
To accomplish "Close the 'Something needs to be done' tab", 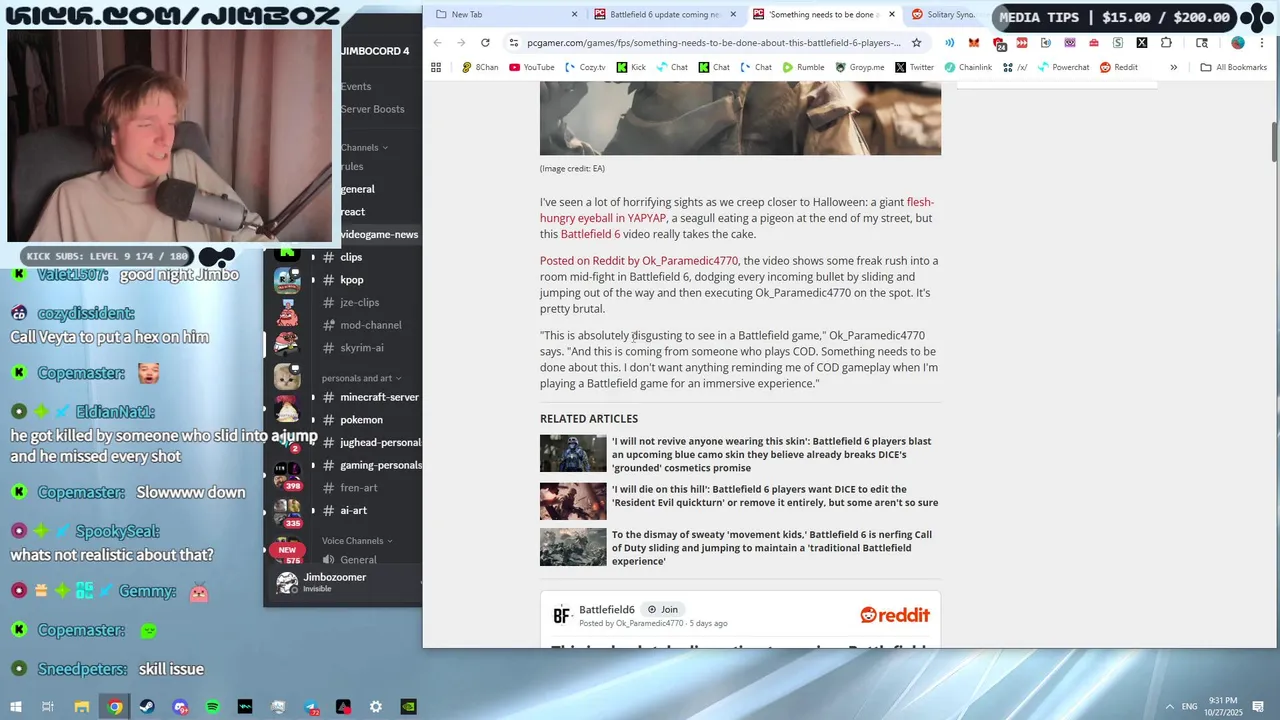I will [892, 14].
